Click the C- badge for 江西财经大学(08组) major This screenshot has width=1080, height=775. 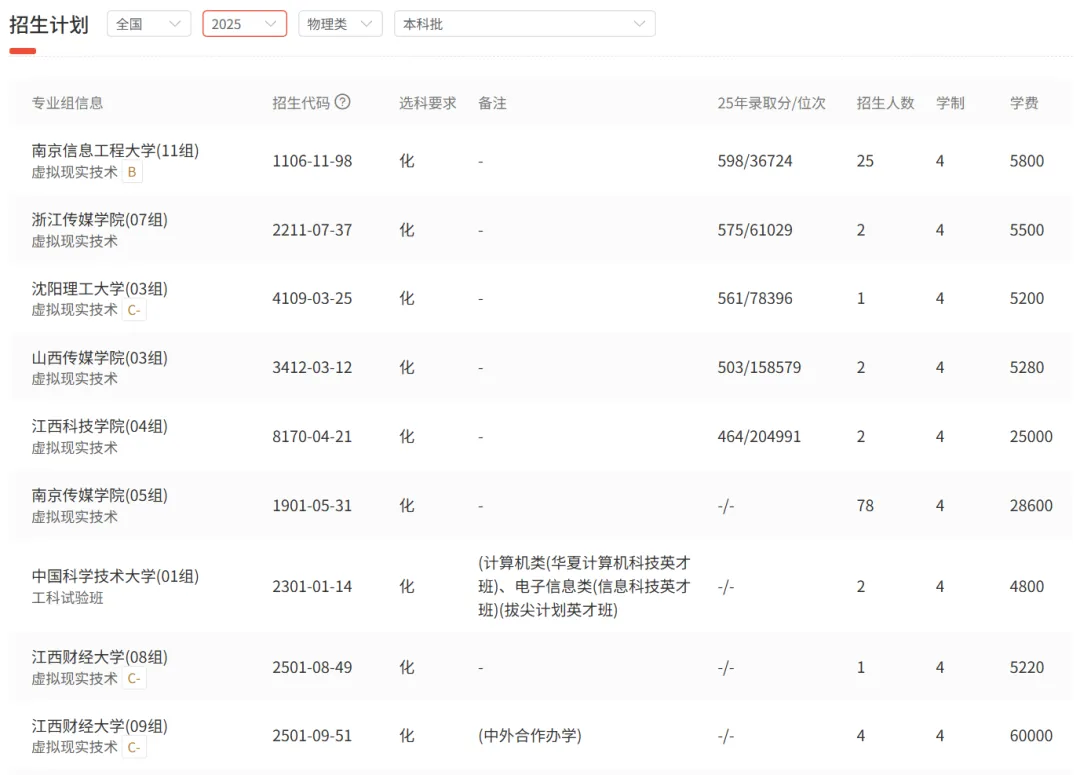[134, 678]
